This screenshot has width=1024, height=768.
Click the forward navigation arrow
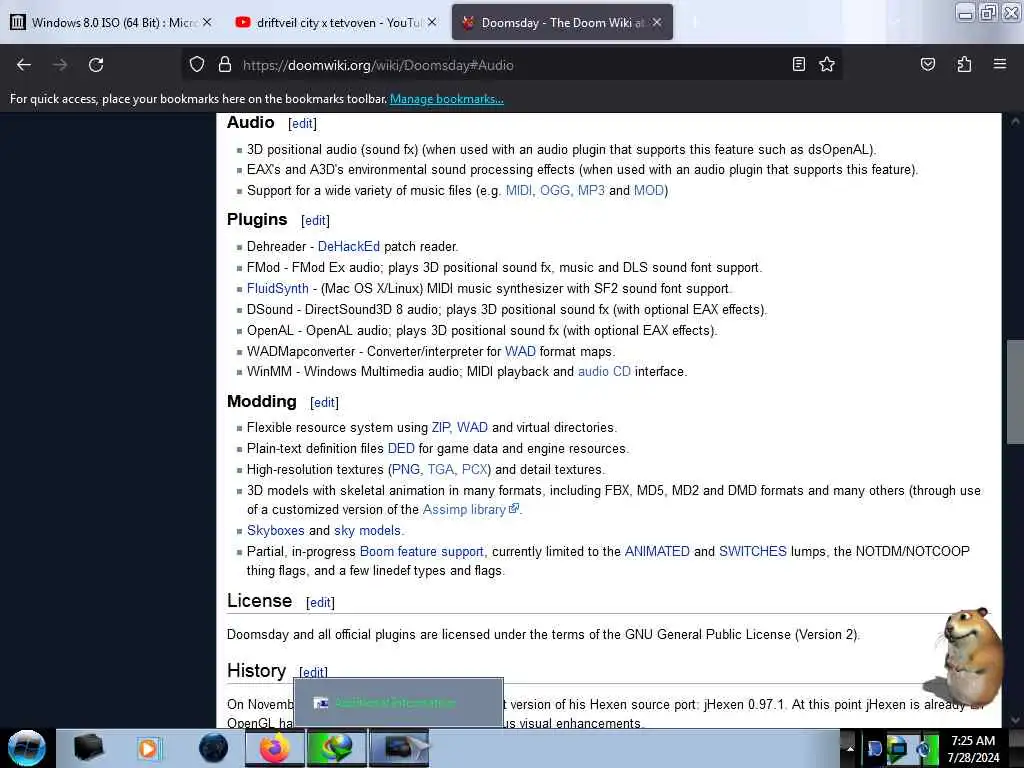coord(60,65)
